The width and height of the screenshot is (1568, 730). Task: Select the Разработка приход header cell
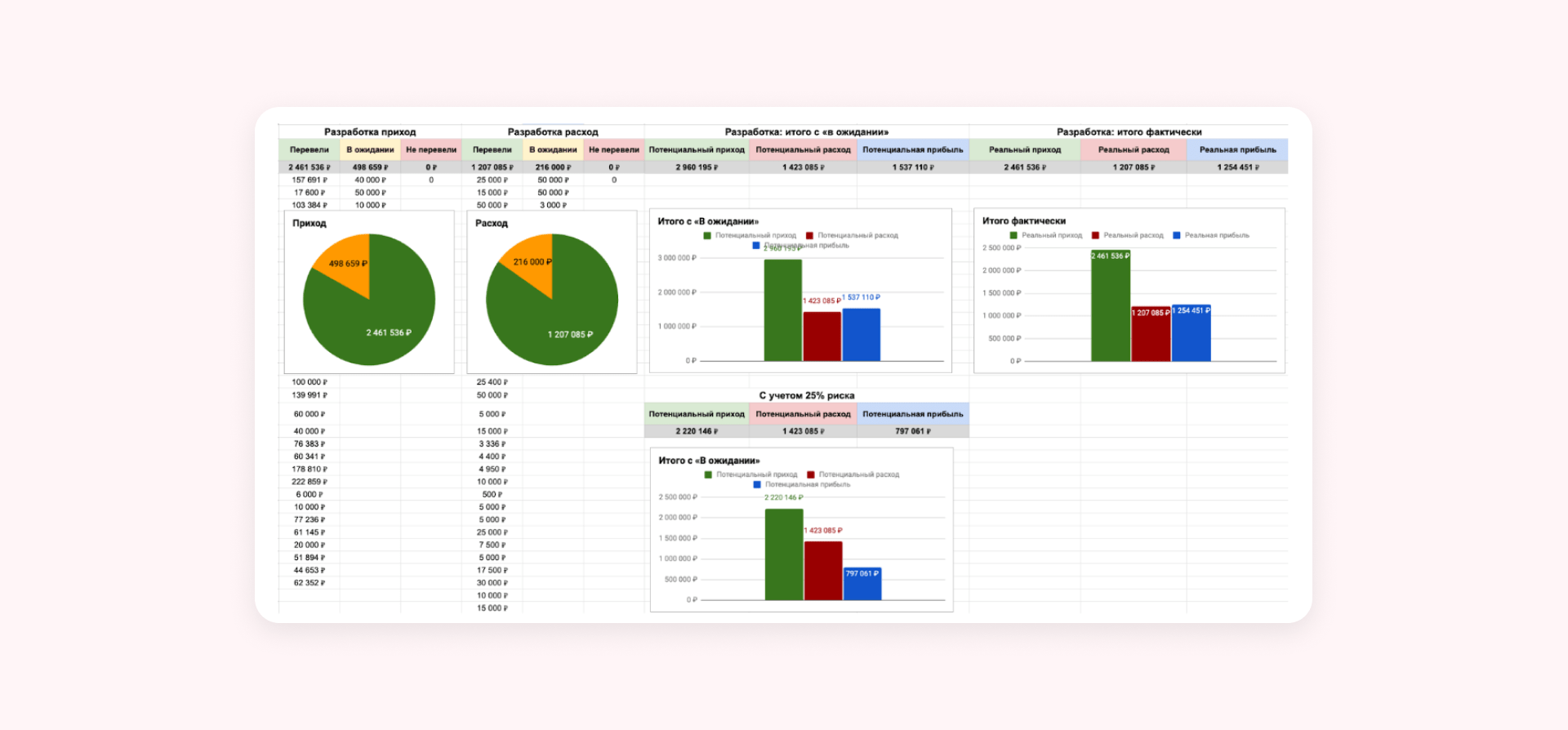370,131
